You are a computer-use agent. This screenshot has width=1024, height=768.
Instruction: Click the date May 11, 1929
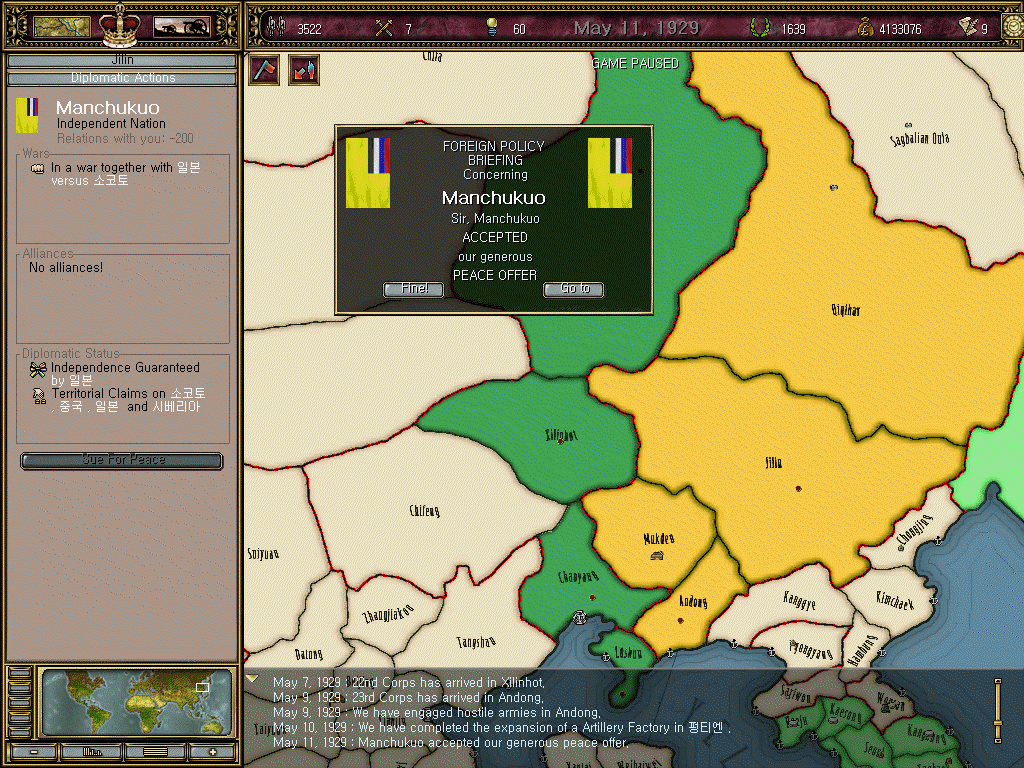coord(636,28)
